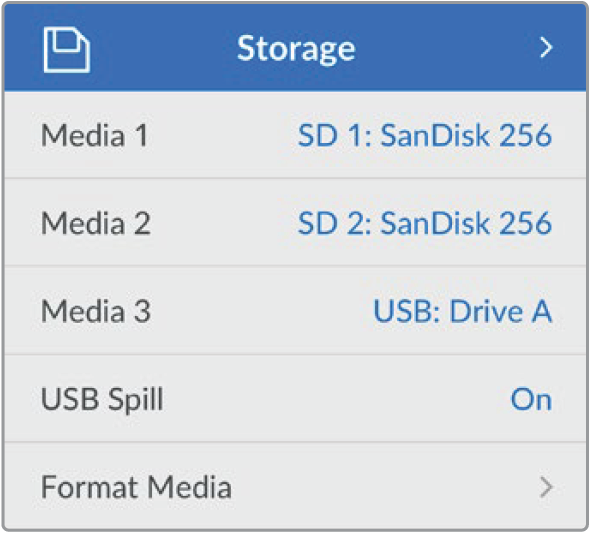Click the Media 2 label
The height and width of the screenshot is (533, 590).
click(x=96, y=223)
